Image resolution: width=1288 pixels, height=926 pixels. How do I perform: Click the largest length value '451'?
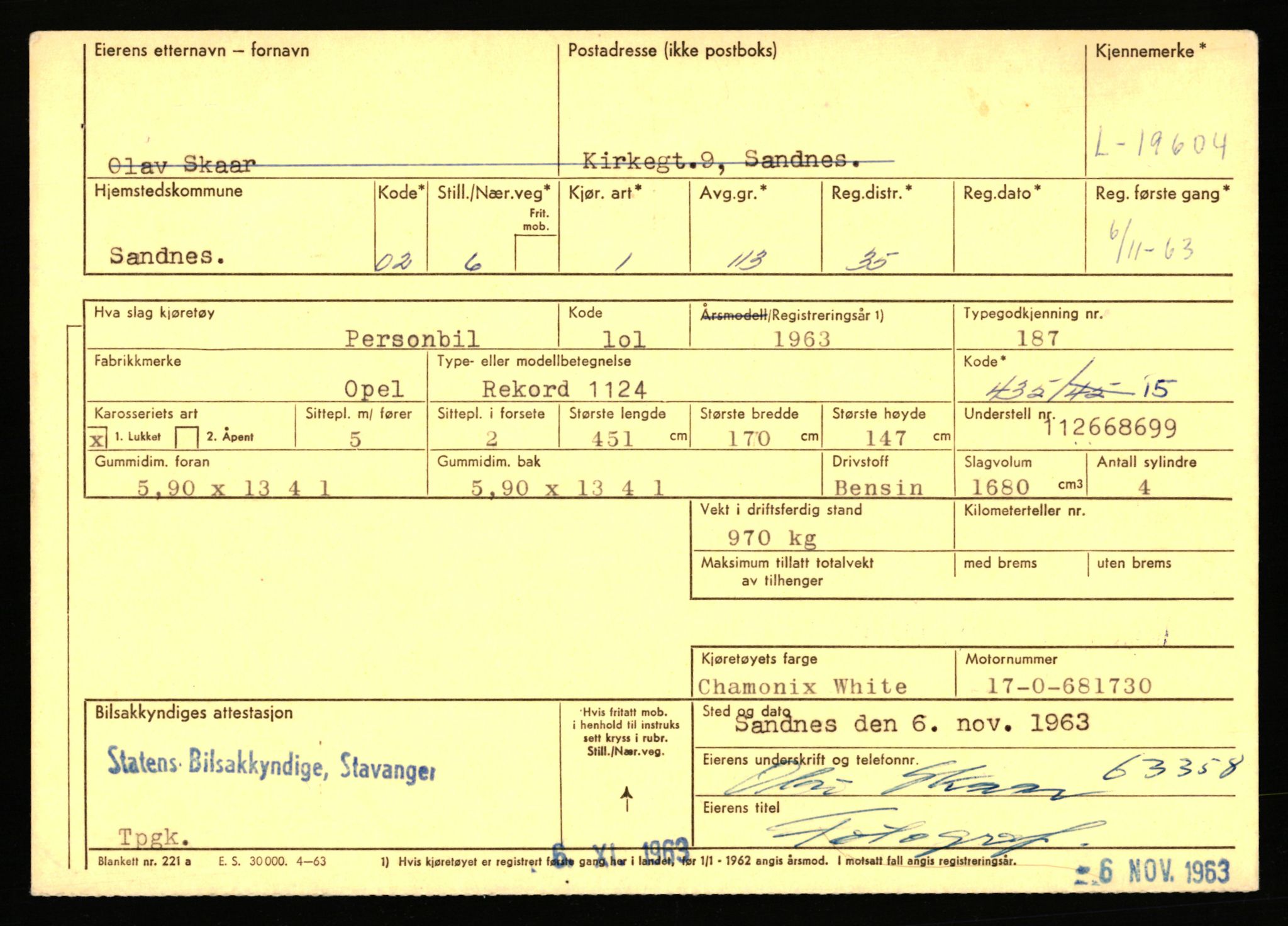coord(612,438)
